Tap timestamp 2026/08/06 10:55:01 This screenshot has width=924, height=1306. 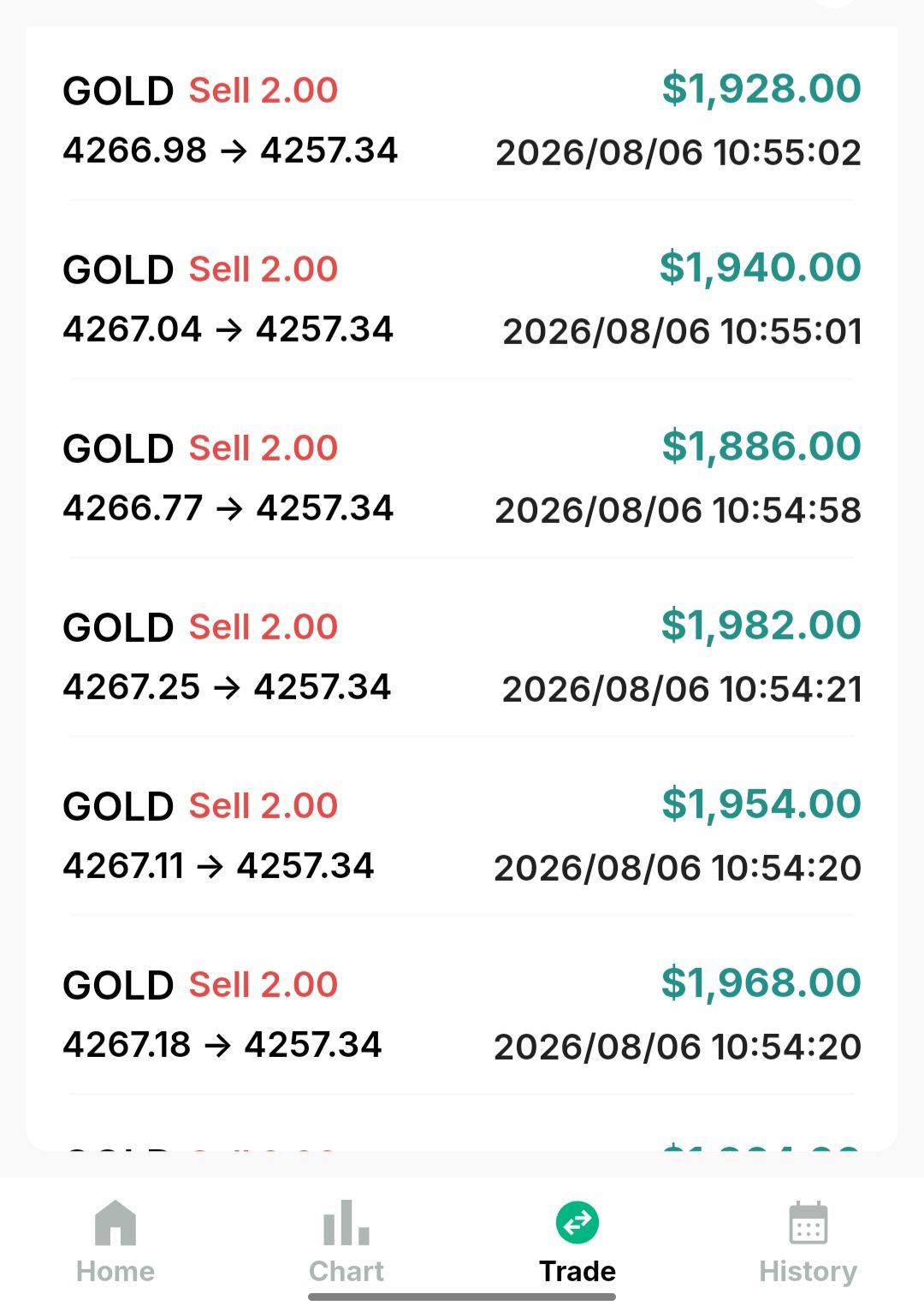(683, 331)
